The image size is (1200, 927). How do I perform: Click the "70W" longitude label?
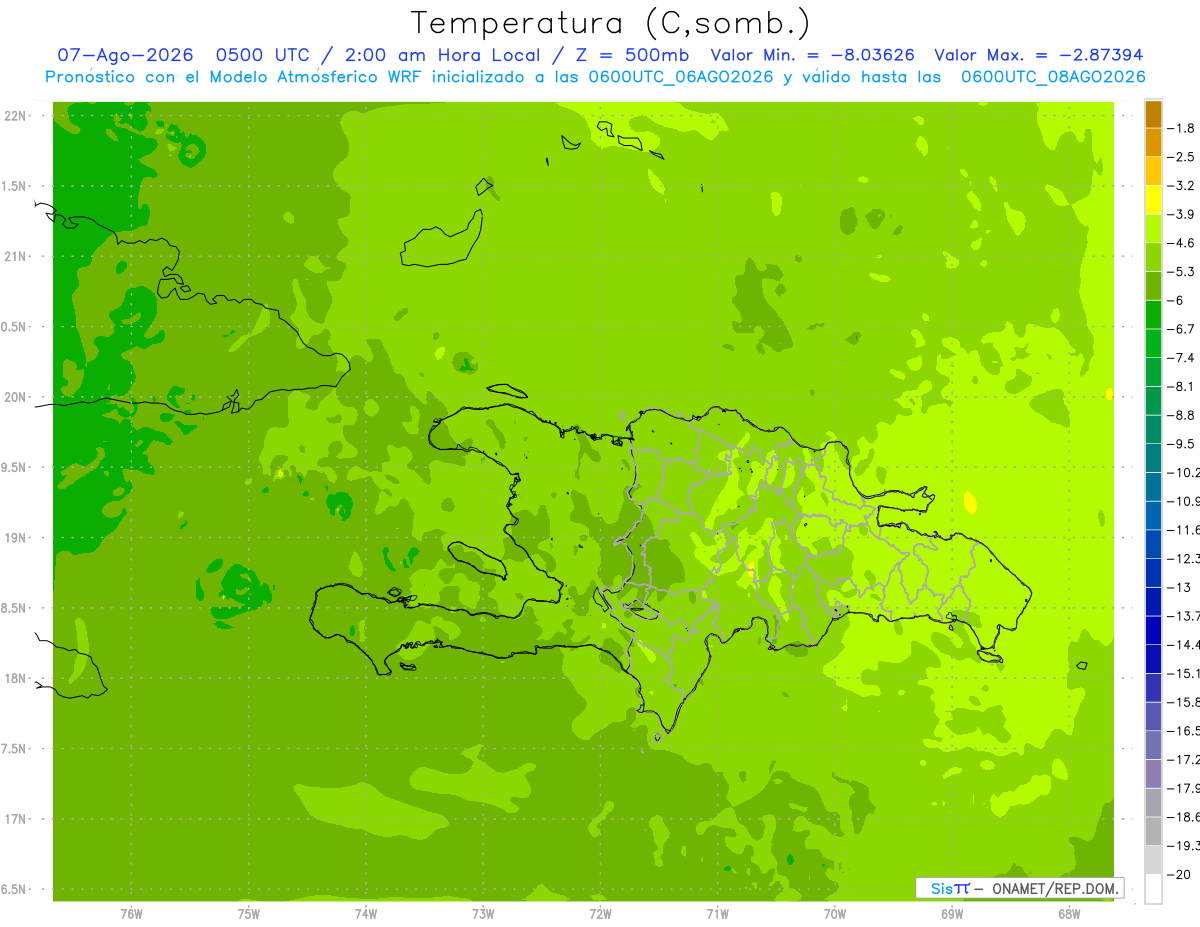[x=835, y=913]
